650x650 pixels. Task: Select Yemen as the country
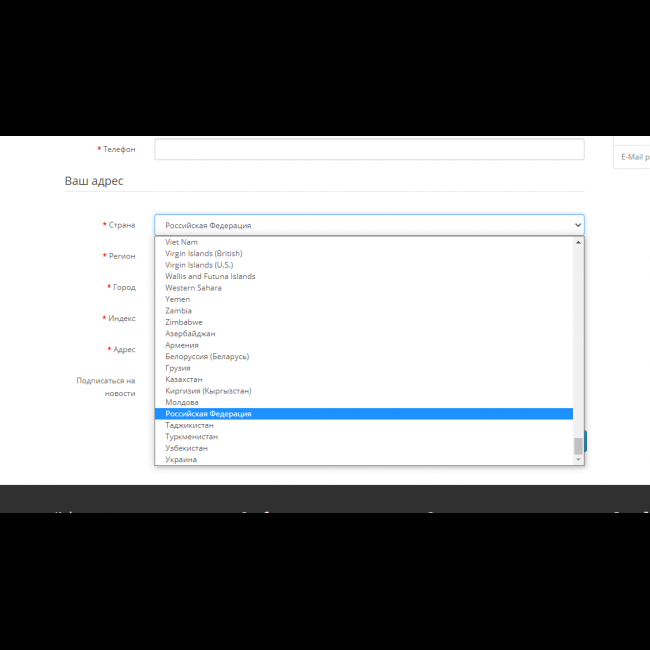[178, 299]
